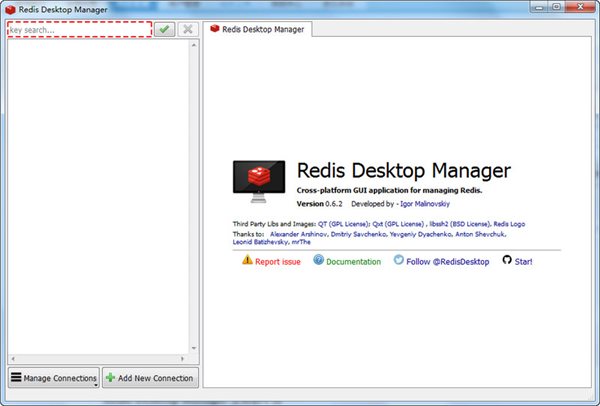Open Dmitriy Savchenko contributor link
Image resolution: width=600 pixels, height=406 pixels.
tap(359, 234)
